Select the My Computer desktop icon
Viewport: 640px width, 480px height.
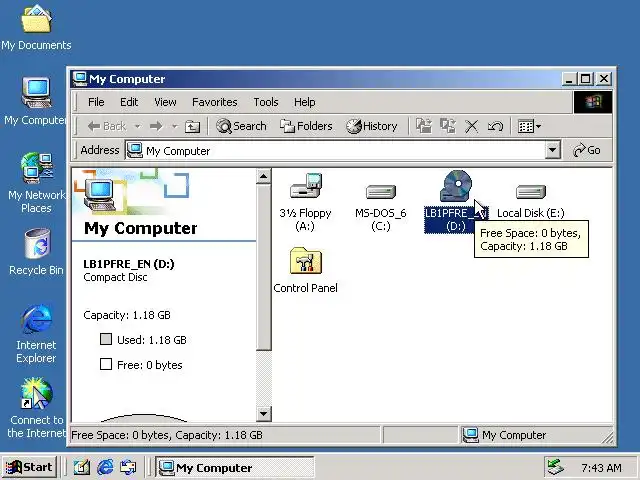click(36, 102)
